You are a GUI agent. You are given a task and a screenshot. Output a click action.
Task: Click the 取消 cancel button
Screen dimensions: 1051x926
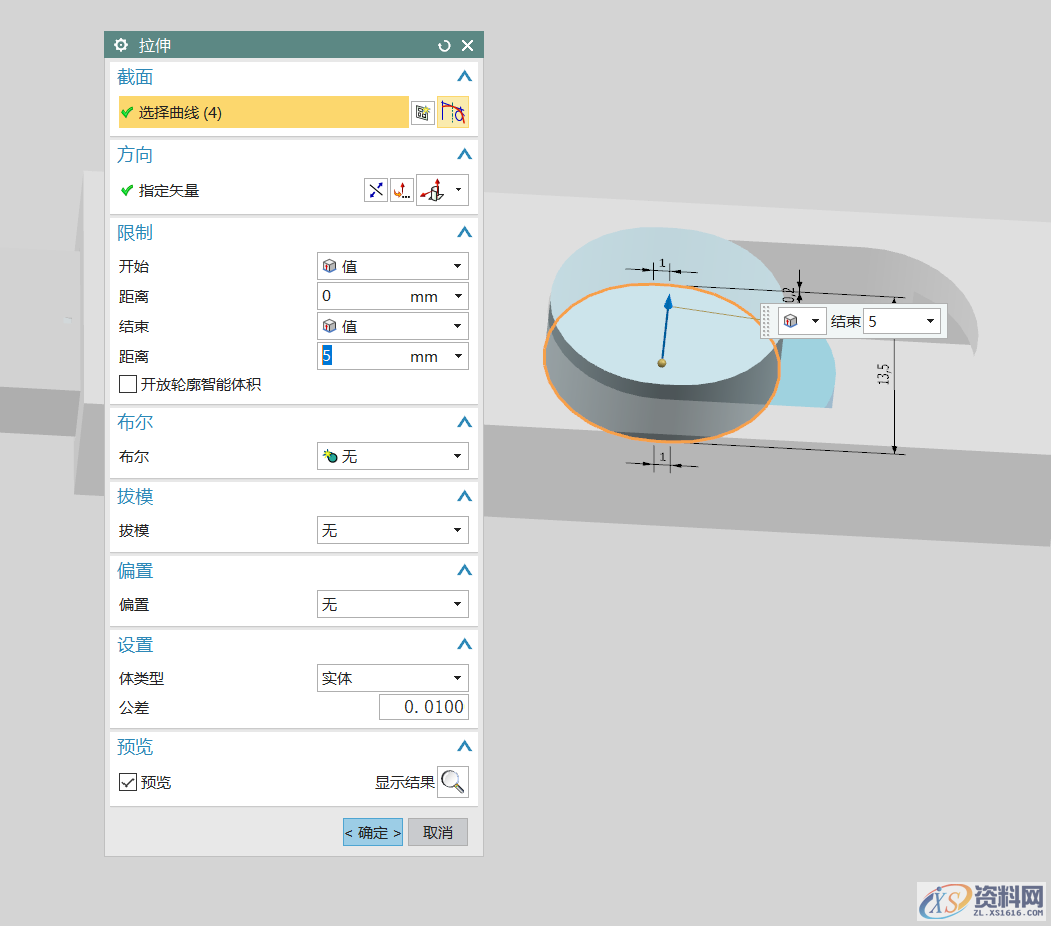point(437,831)
